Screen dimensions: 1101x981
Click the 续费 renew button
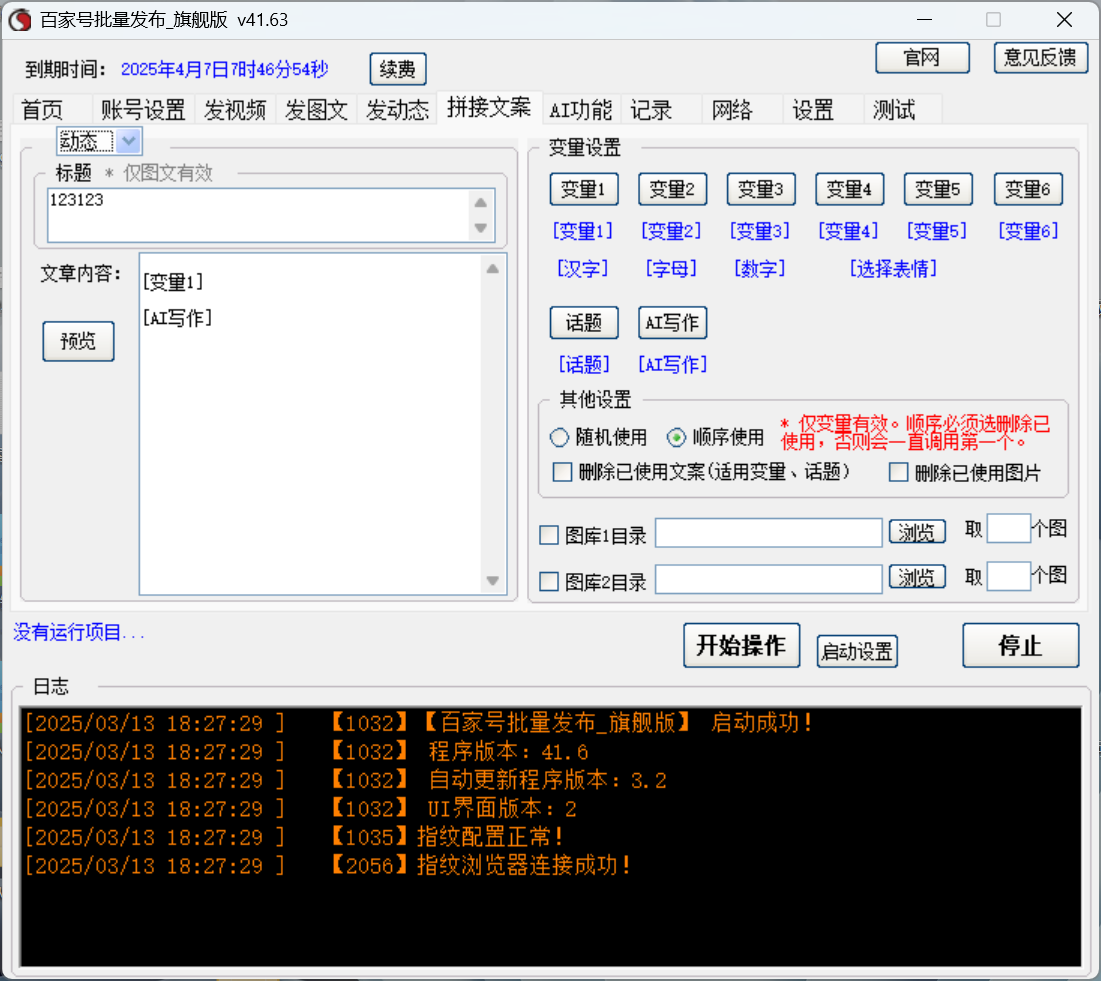coord(397,69)
